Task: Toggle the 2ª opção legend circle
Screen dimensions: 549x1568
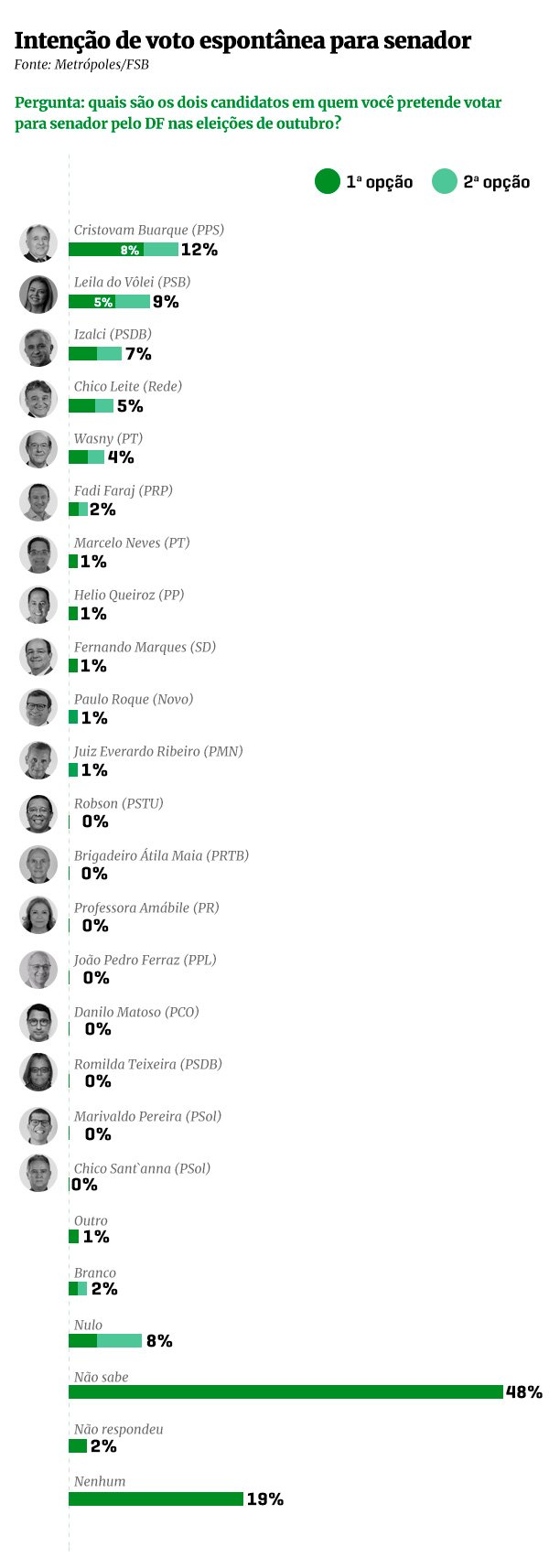Action: 445,181
